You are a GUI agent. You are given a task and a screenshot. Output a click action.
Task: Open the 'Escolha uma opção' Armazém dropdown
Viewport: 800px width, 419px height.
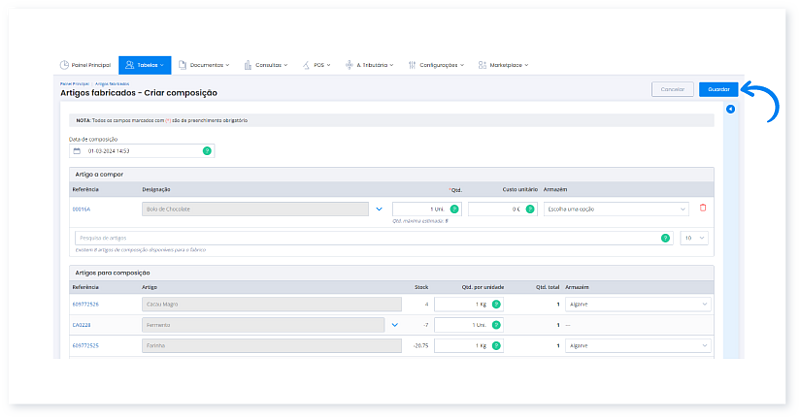(x=614, y=209)
